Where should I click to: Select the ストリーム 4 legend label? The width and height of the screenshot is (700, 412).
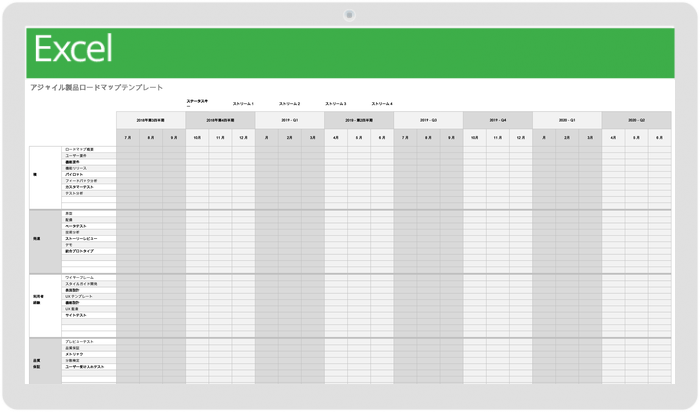tap(382, 104)
